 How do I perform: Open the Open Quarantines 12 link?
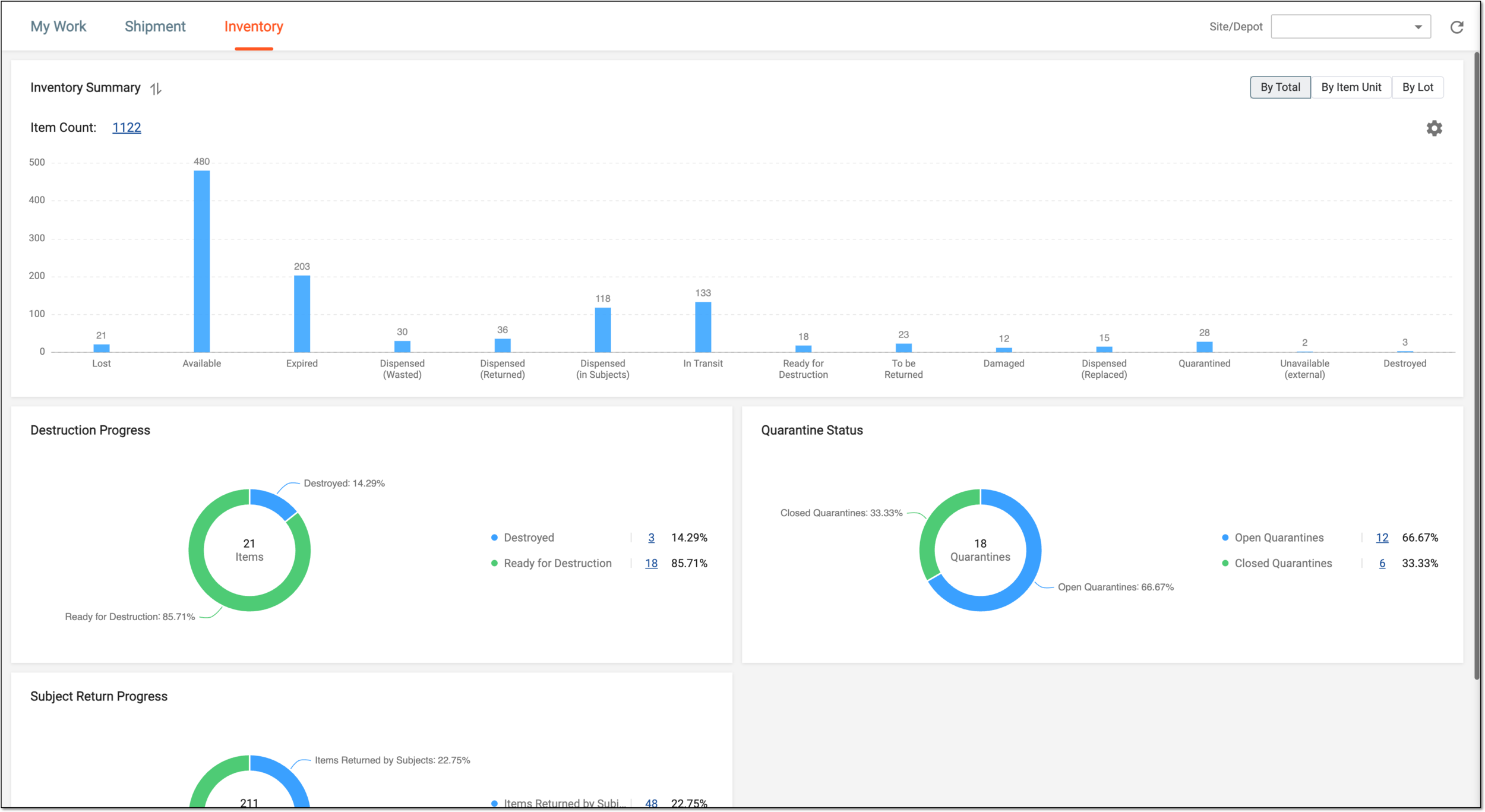pyautogui.click(x=1382, y=538)
